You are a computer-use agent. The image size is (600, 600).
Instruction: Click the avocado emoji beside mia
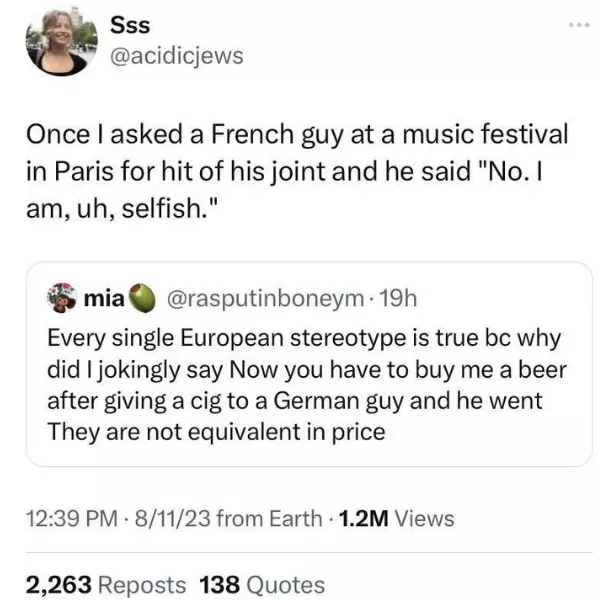[145, 298]
